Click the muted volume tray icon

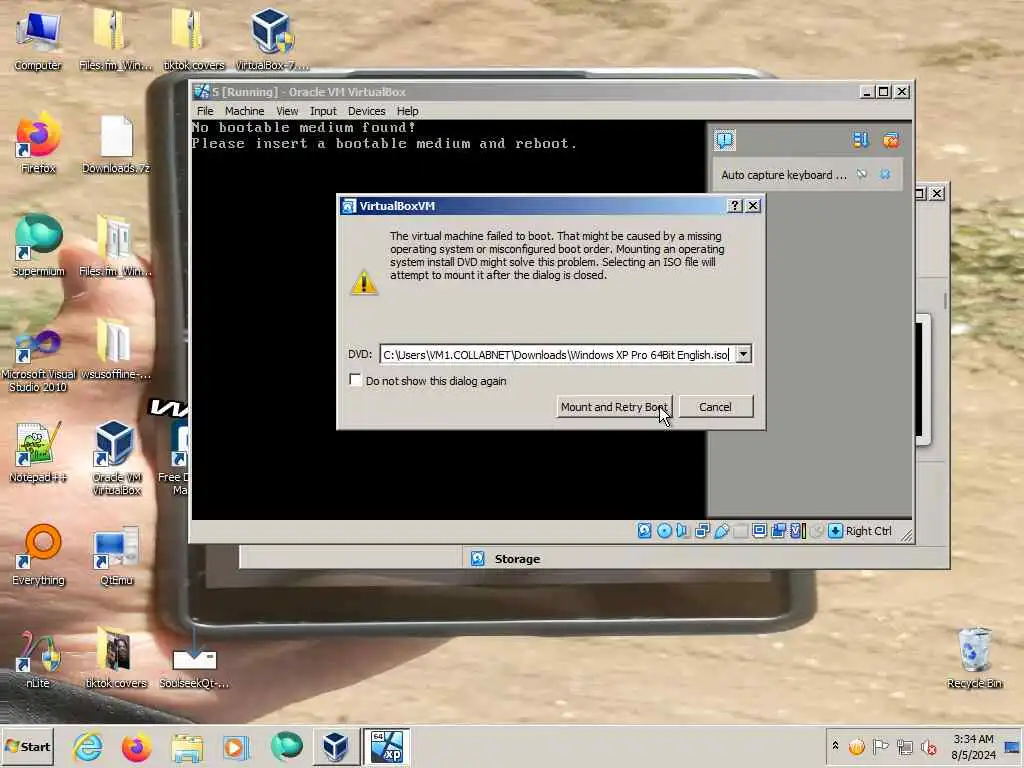pyautogui.click(x=929, y=746)
